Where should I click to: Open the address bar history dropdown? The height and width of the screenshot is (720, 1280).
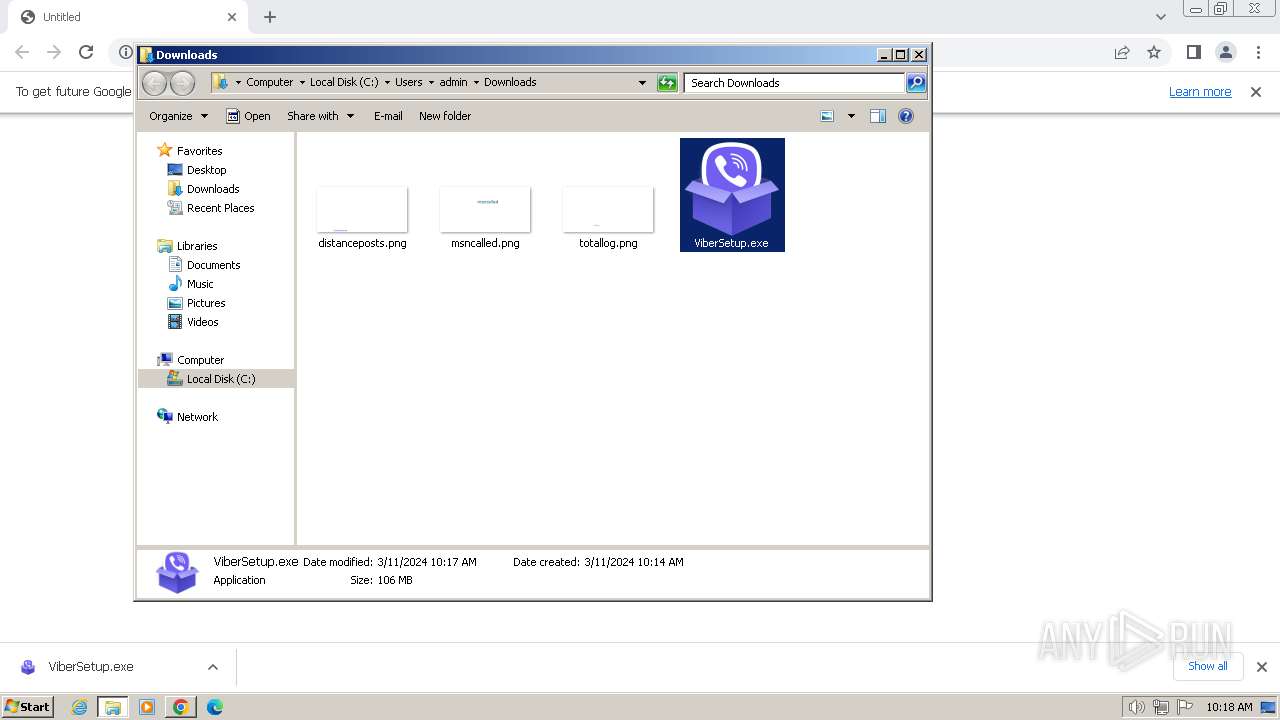point(642,83)
